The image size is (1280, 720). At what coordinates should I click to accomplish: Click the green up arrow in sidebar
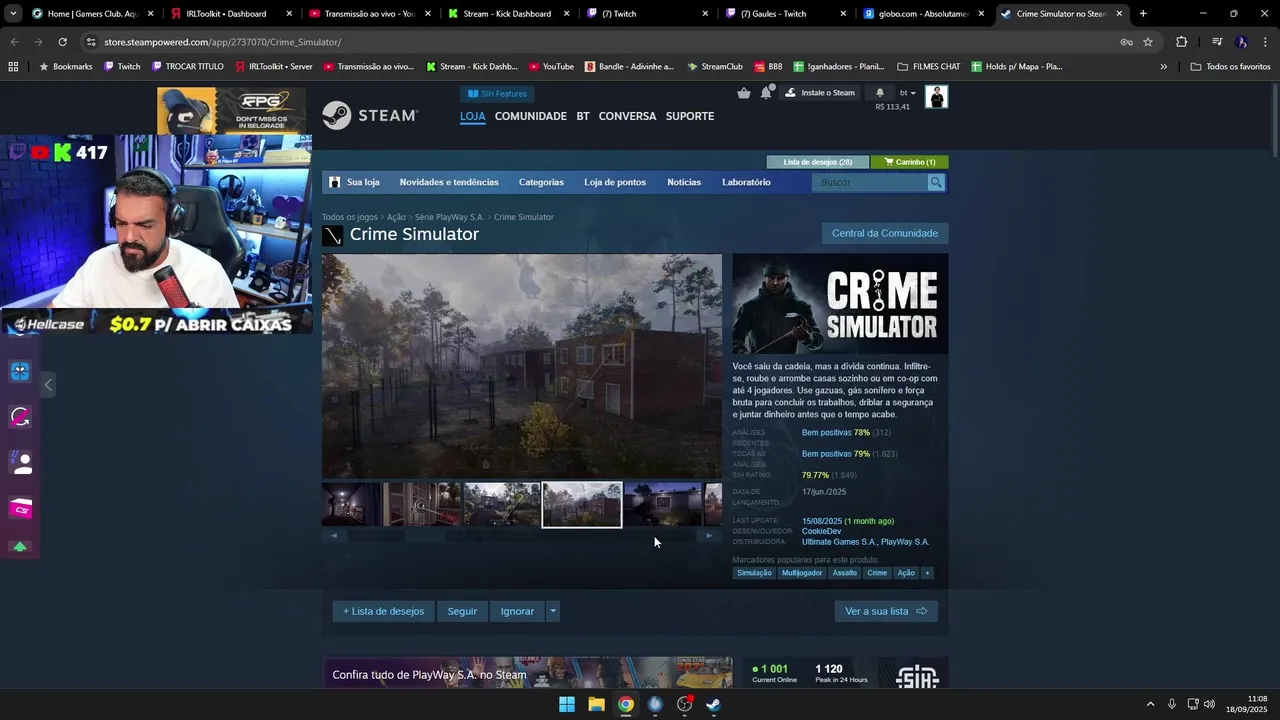[20, 547]
